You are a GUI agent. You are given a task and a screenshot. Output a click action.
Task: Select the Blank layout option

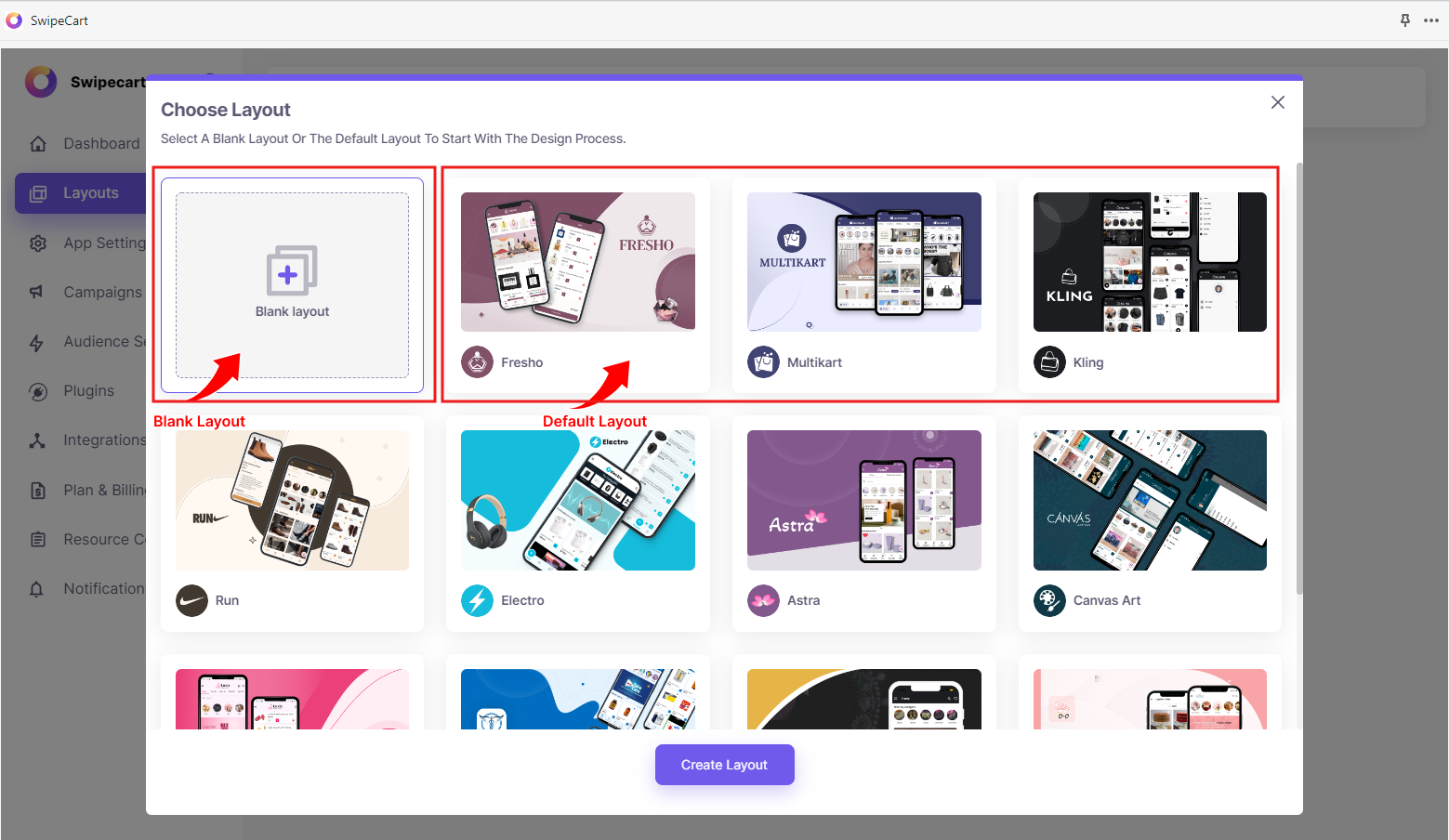point(291,283)
